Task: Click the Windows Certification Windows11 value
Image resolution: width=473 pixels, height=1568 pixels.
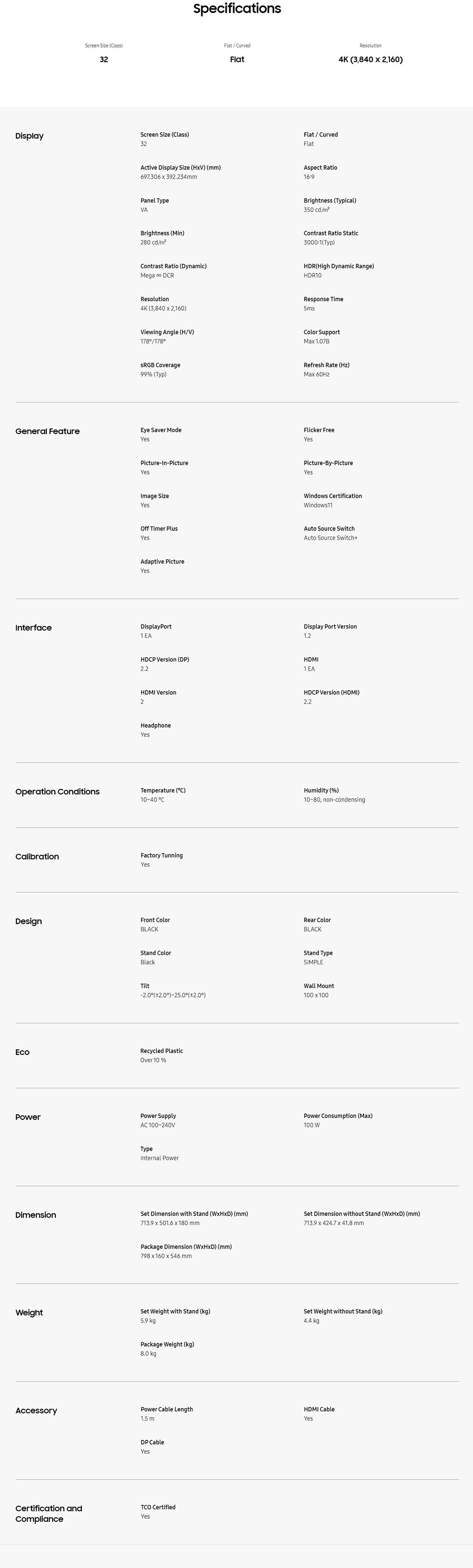Action: click(x=318, y=505)
